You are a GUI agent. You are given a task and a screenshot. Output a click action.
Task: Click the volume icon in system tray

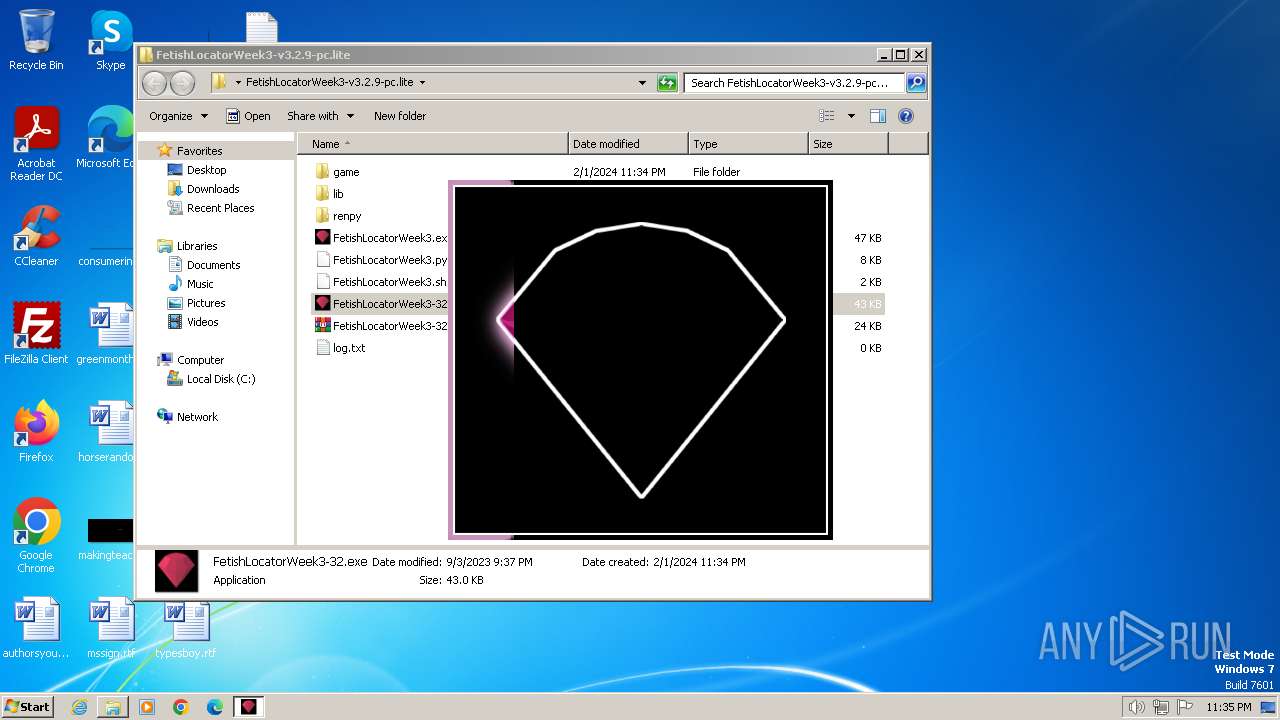point(1136,707)
